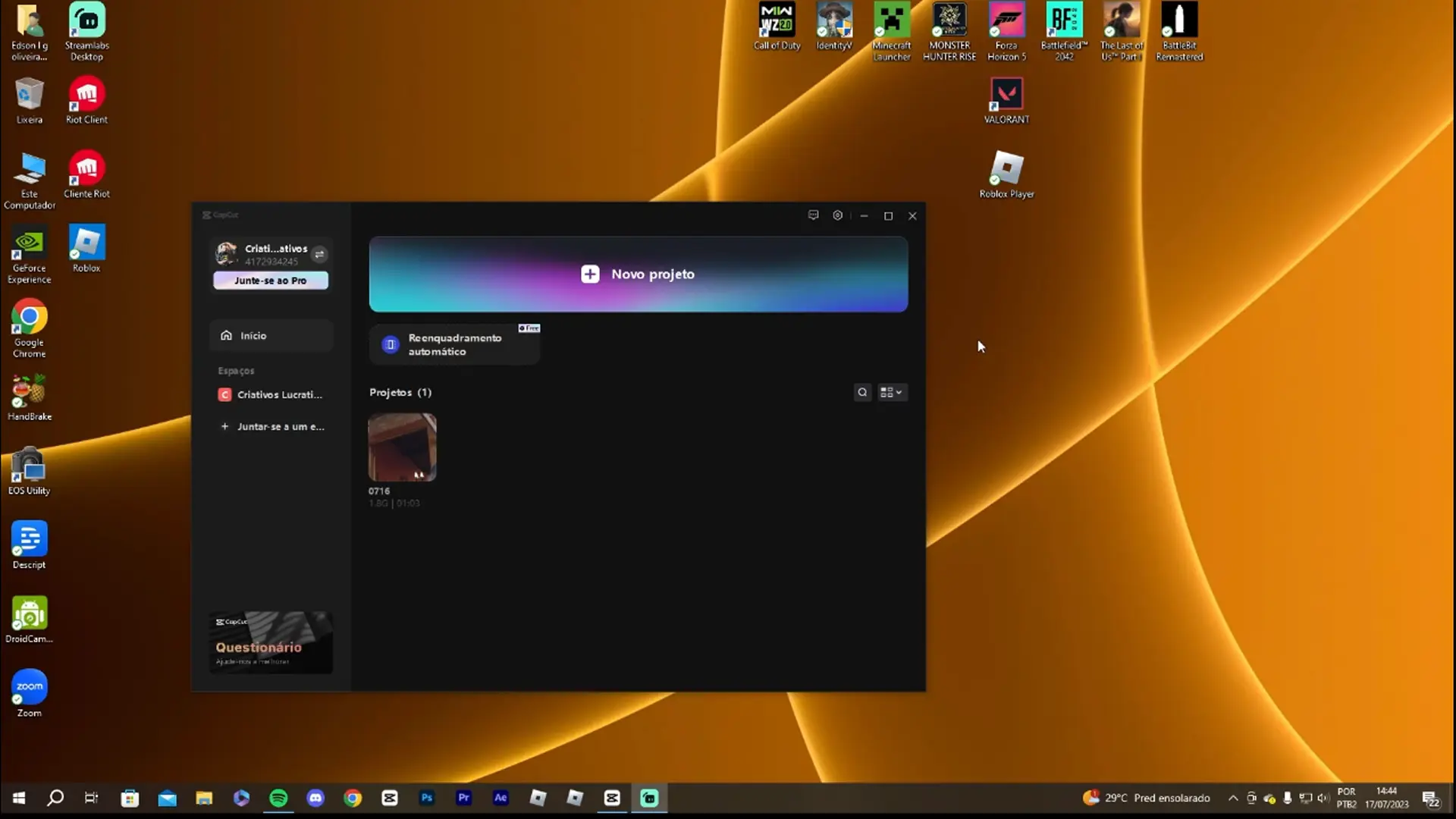
Task: Click the 0716 project title text
Action: tap(379, 491)
